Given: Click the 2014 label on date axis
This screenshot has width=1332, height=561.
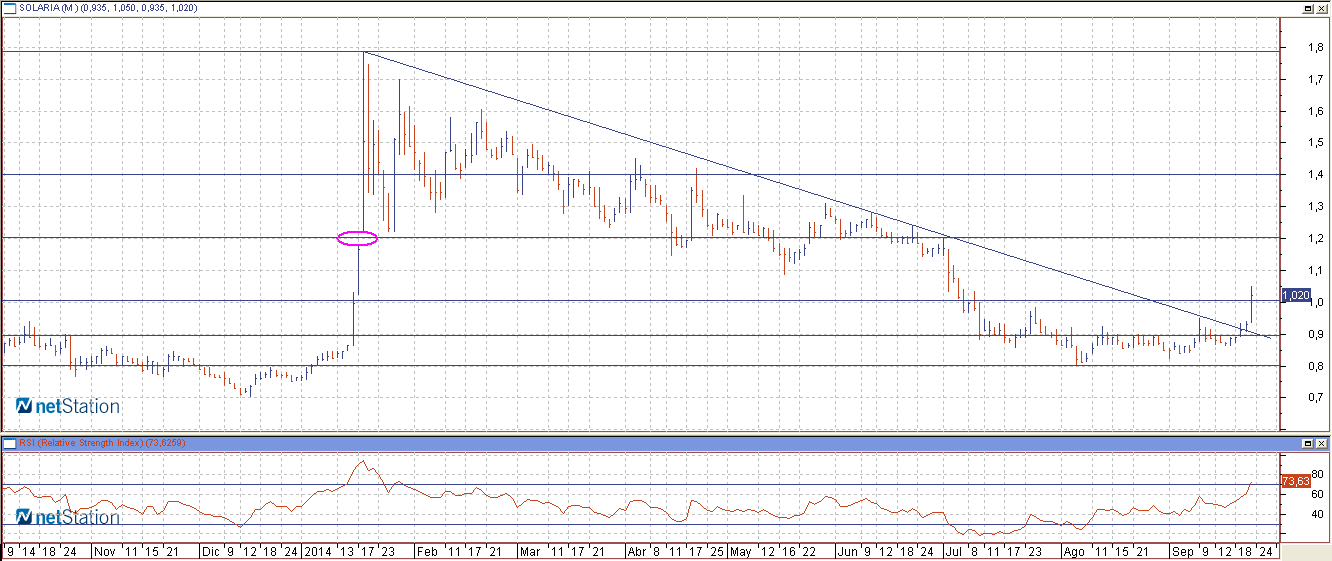Looking at the screenshot, I should 318,551.
